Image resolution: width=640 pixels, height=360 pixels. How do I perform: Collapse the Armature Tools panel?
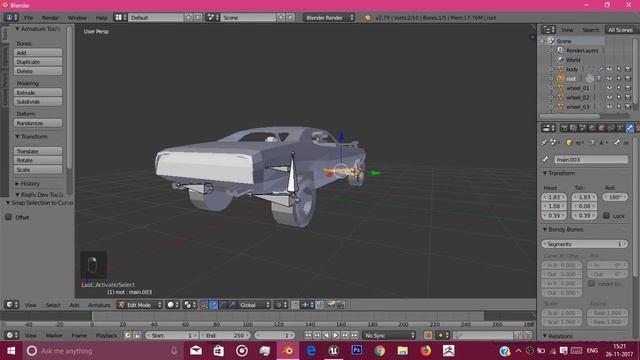[18, 29]
